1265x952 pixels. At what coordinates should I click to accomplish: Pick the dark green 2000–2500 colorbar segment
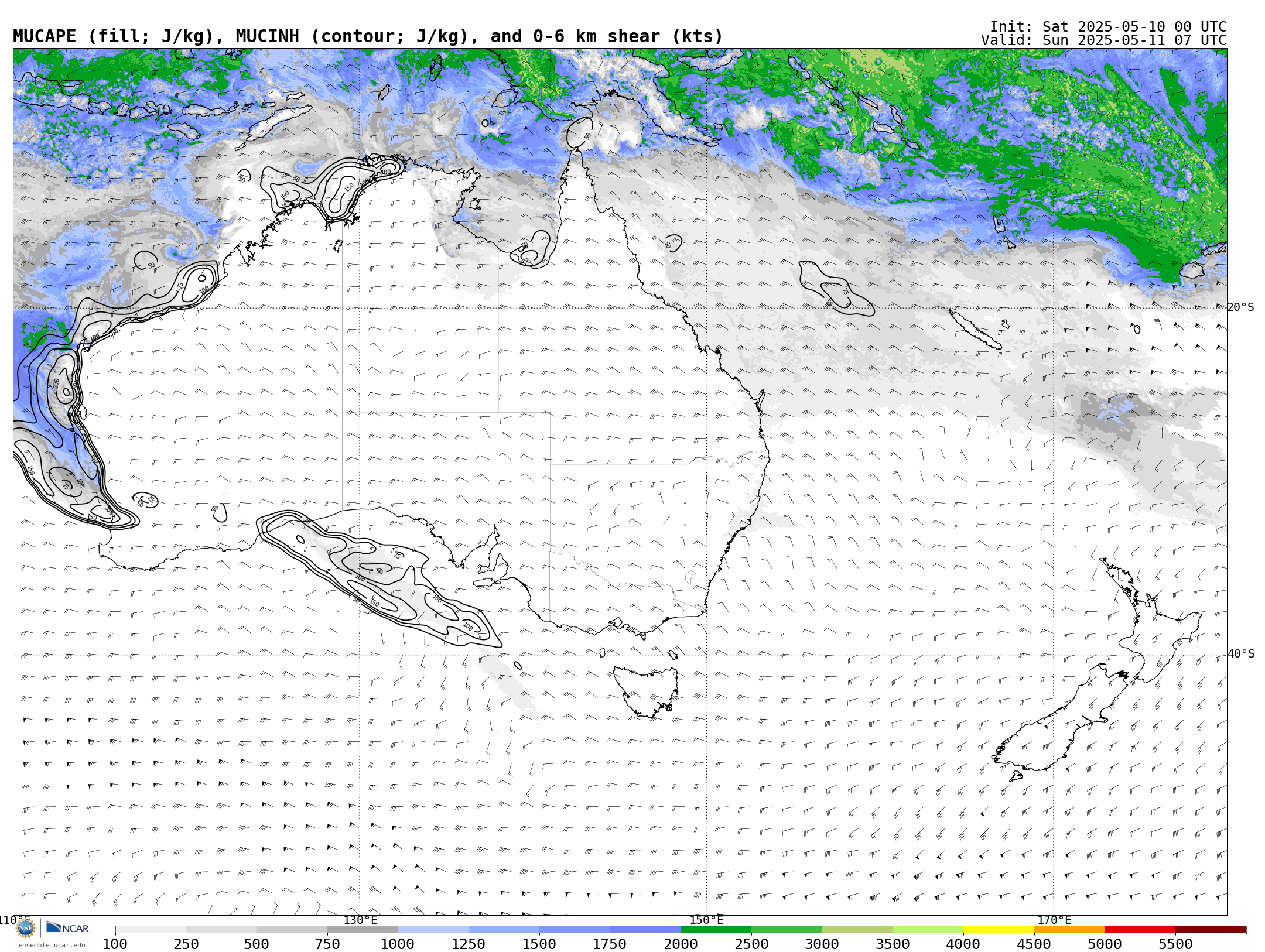716,930
